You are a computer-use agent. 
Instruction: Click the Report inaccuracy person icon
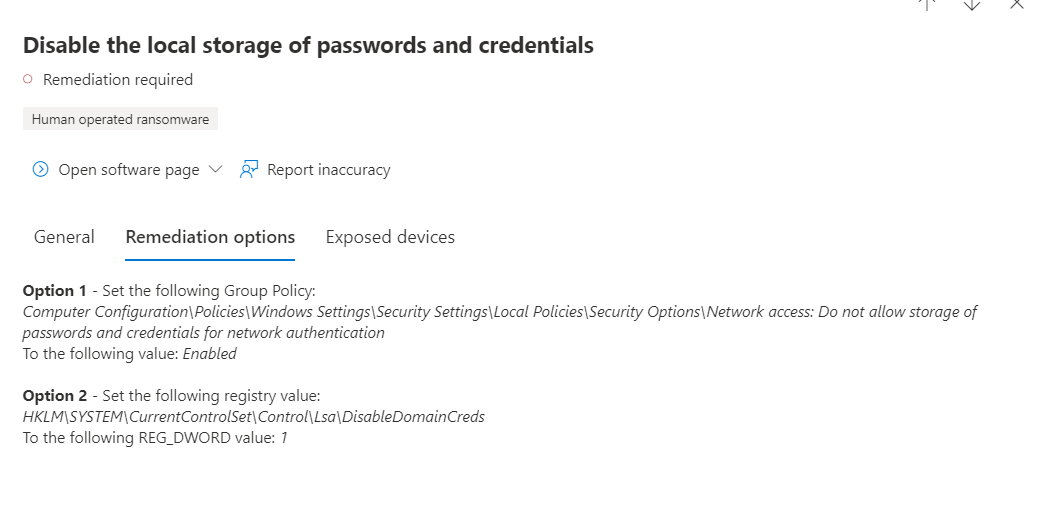248,170
